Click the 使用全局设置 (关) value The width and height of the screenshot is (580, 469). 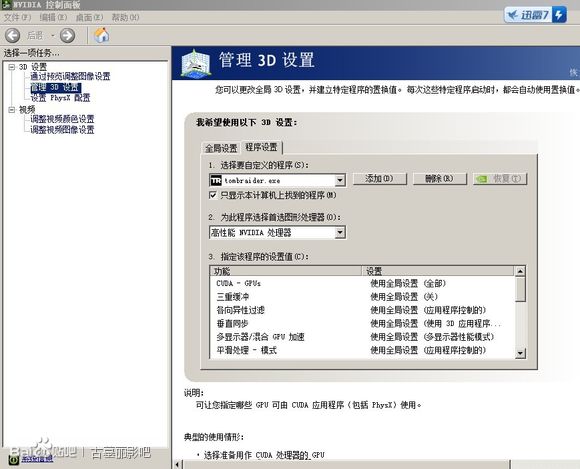pyautogui.click(x=404, y=297)
